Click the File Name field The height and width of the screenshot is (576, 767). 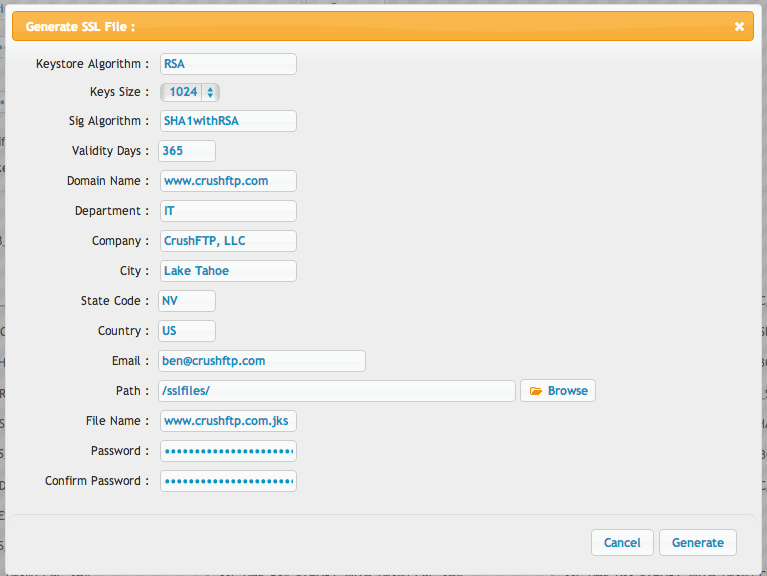[228, 421]
